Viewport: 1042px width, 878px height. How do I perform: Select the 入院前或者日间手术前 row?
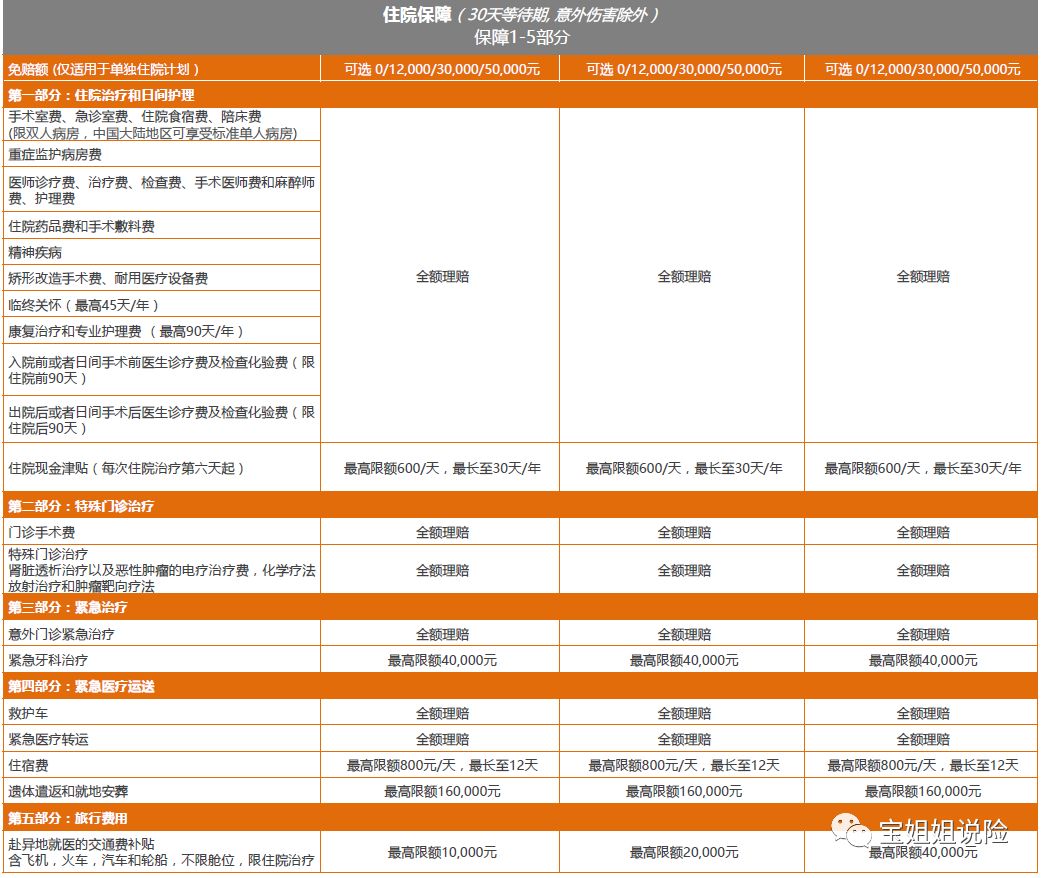pyautogui.click(x=161, y=370)
